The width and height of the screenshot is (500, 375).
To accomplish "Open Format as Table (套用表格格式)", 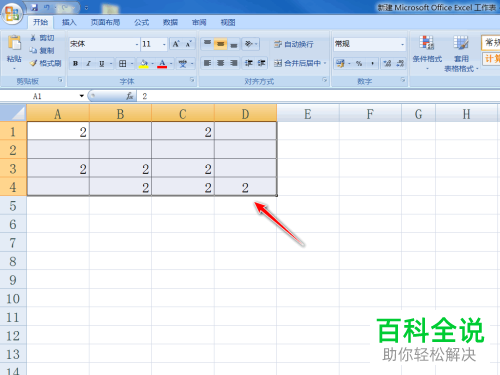I will (461, 53).
